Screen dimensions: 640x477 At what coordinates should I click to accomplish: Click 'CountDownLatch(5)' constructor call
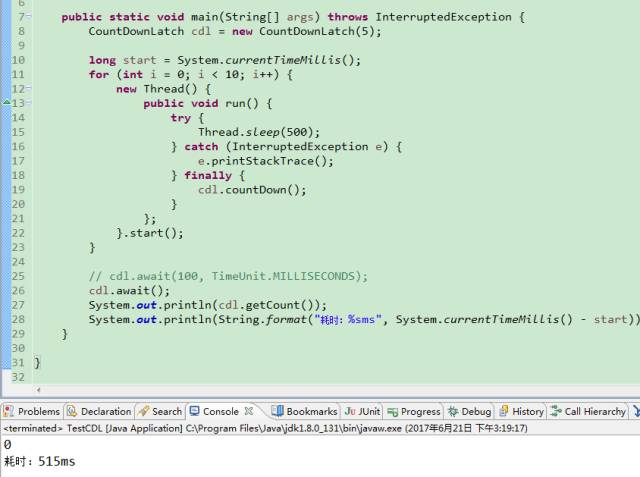click(x=316, y=31)
